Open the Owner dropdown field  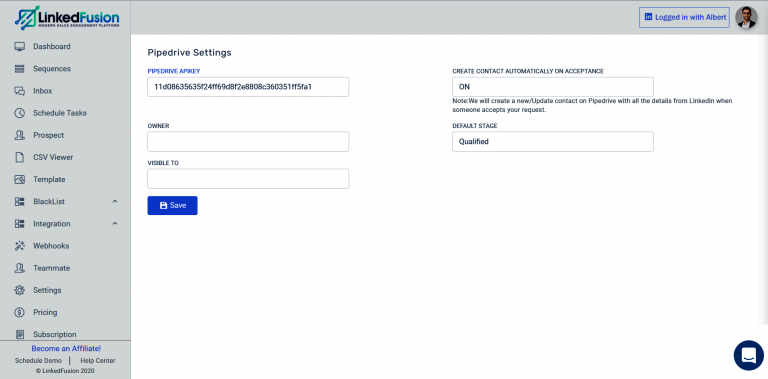pyautogui.click(x=248, y=142)
